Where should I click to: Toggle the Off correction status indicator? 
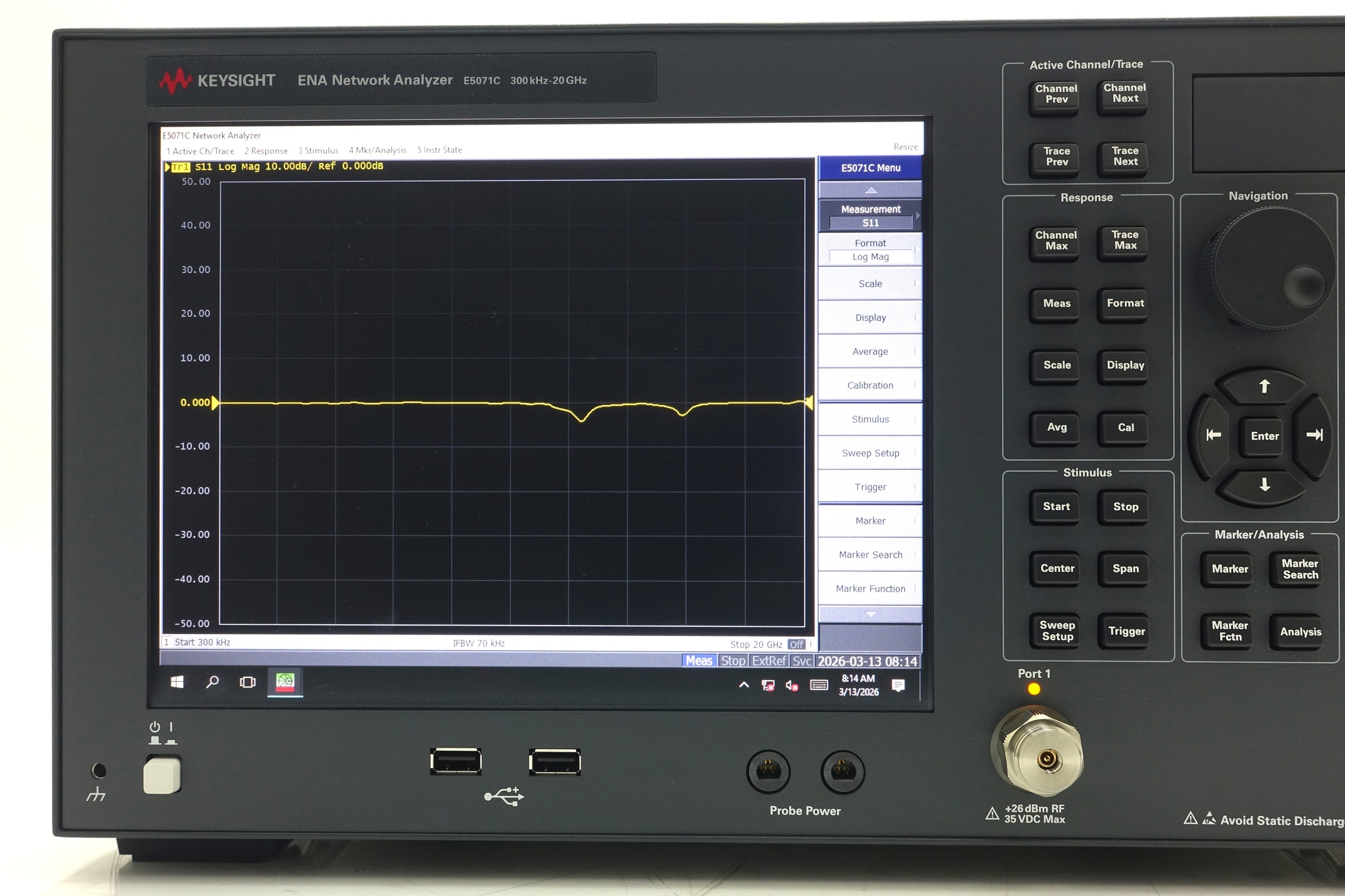(797, 644)
